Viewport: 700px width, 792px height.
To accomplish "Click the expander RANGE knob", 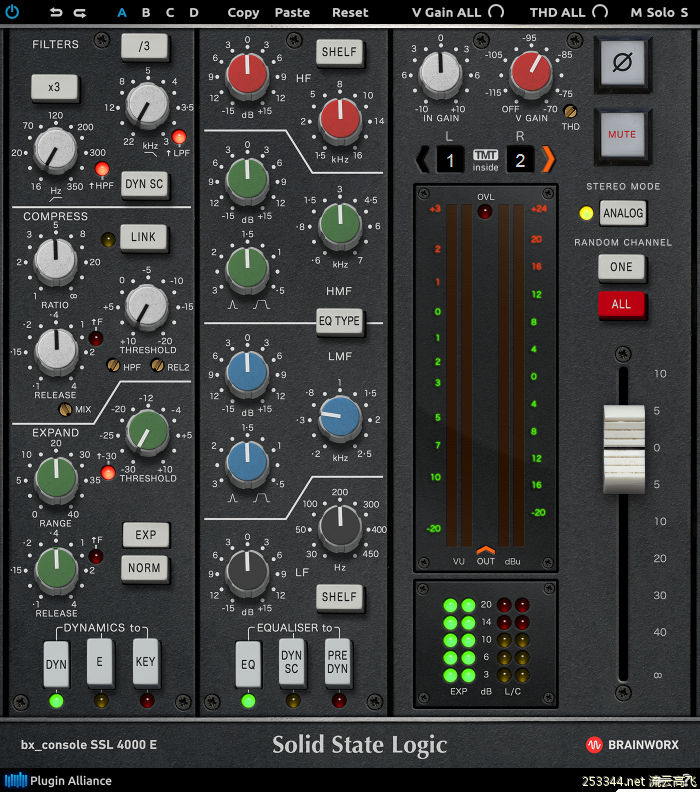I will (56, 479).
